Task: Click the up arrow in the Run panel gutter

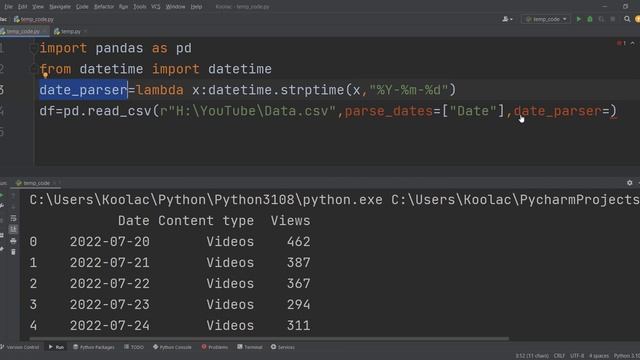Action: tap(13, 196)
